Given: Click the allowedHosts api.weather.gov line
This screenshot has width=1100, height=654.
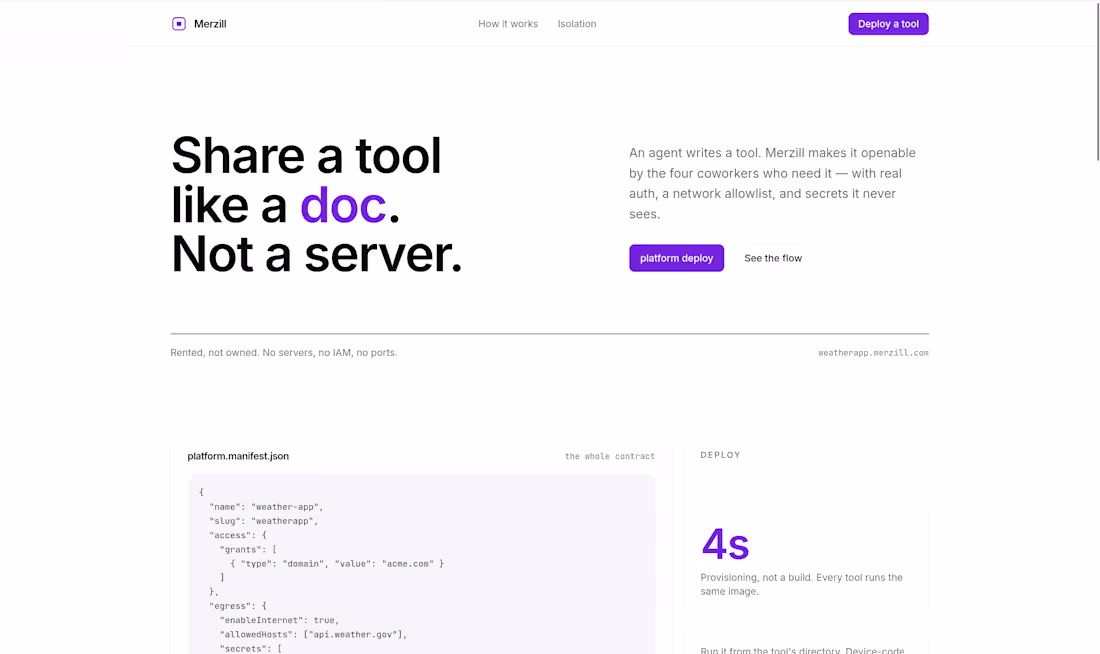Looking at the screenshot, I should pos(313,634).
